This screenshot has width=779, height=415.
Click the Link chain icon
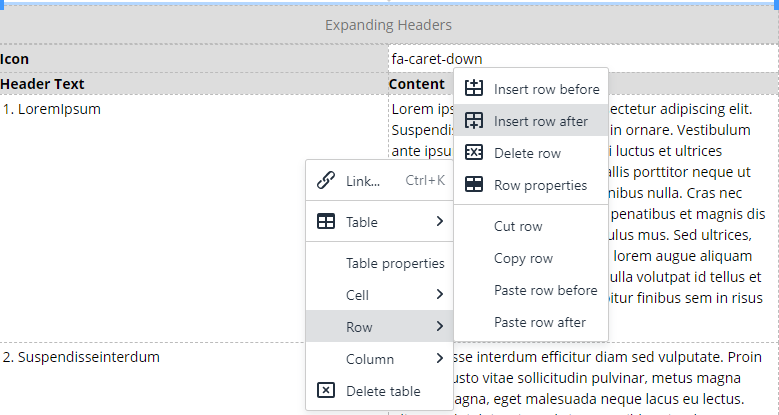click(x=325, y=181)
